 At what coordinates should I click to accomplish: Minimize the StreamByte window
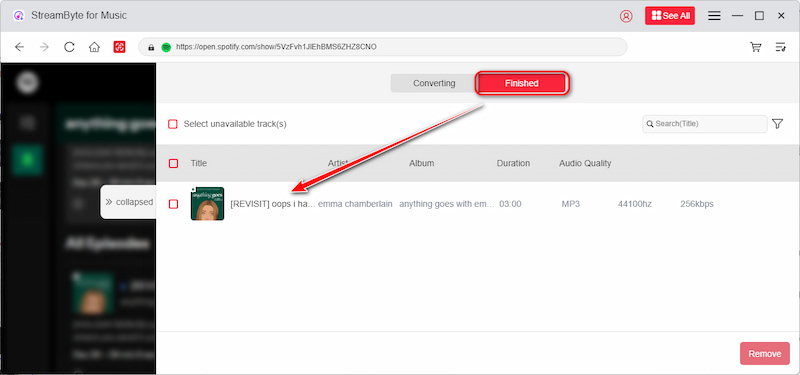point(737,16)
